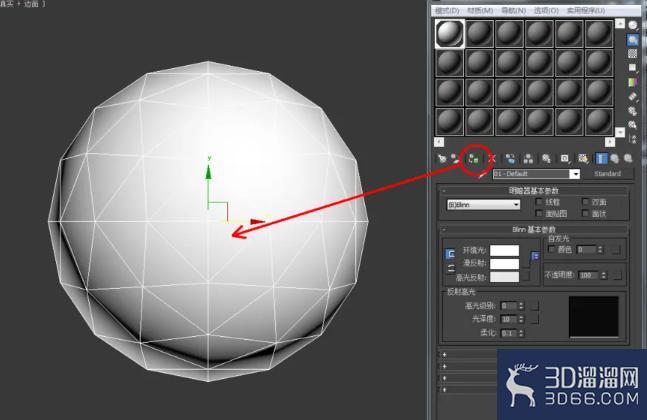Click the 漫反射 diffuse color swatch
This screenshot has height=420, width=647.
point(505,263)
